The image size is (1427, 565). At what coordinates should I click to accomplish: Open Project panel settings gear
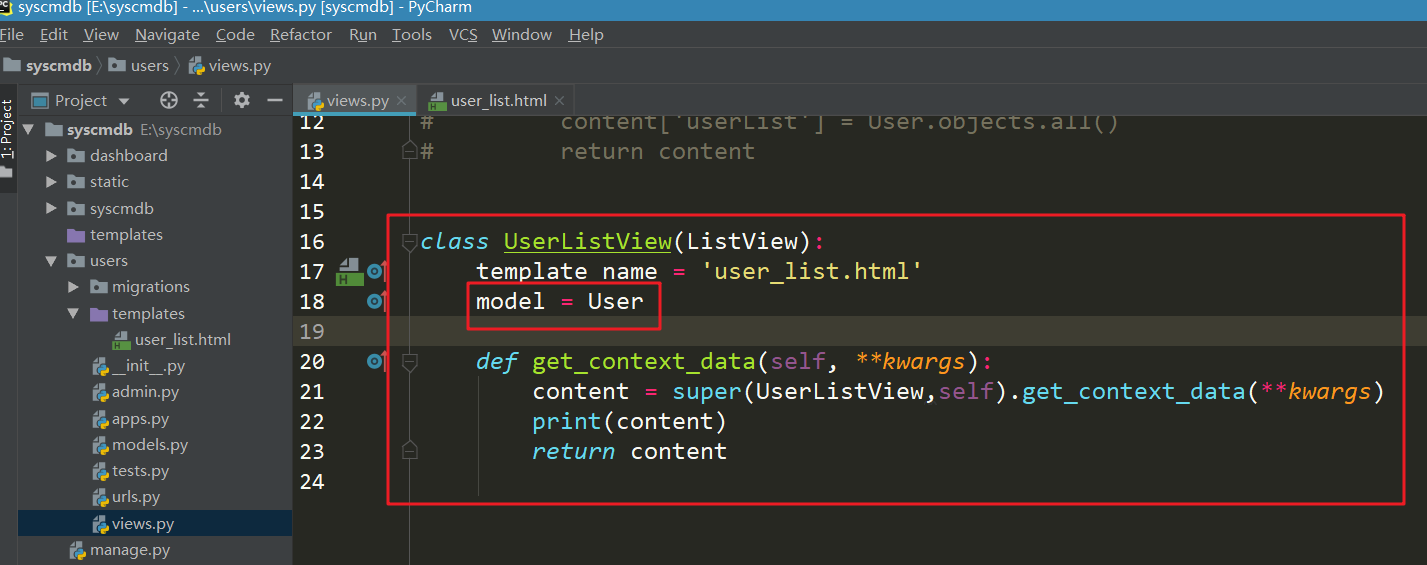(x=242, y=100)
